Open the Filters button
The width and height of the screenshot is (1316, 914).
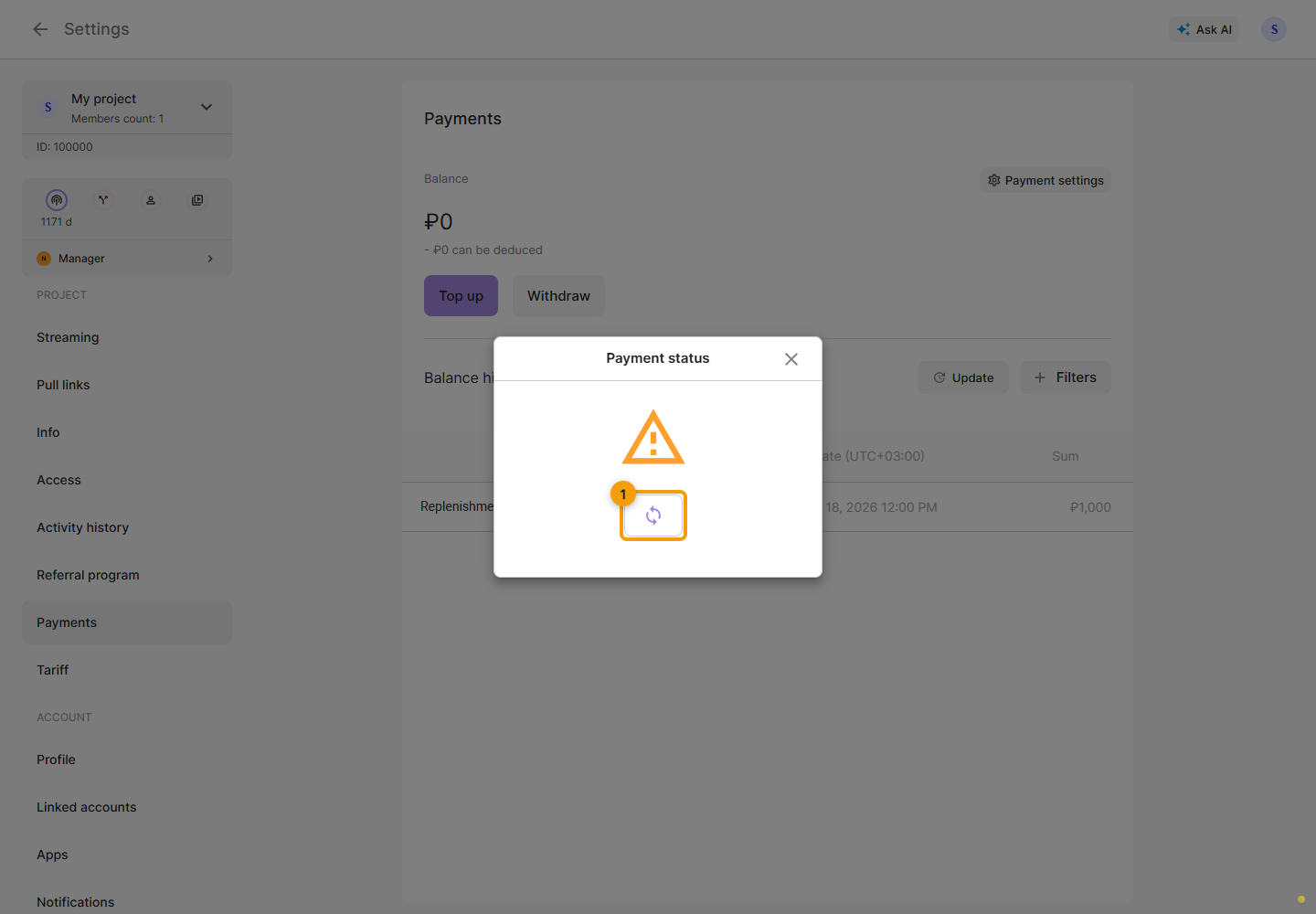click(x=1066, y=377)
